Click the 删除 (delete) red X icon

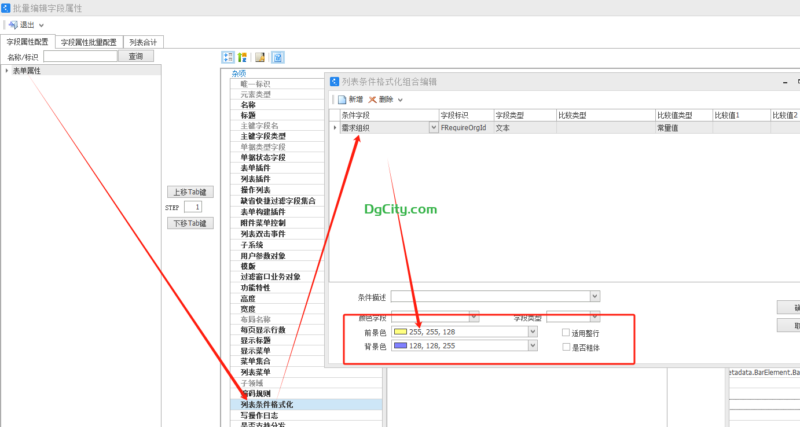(372, 99)
